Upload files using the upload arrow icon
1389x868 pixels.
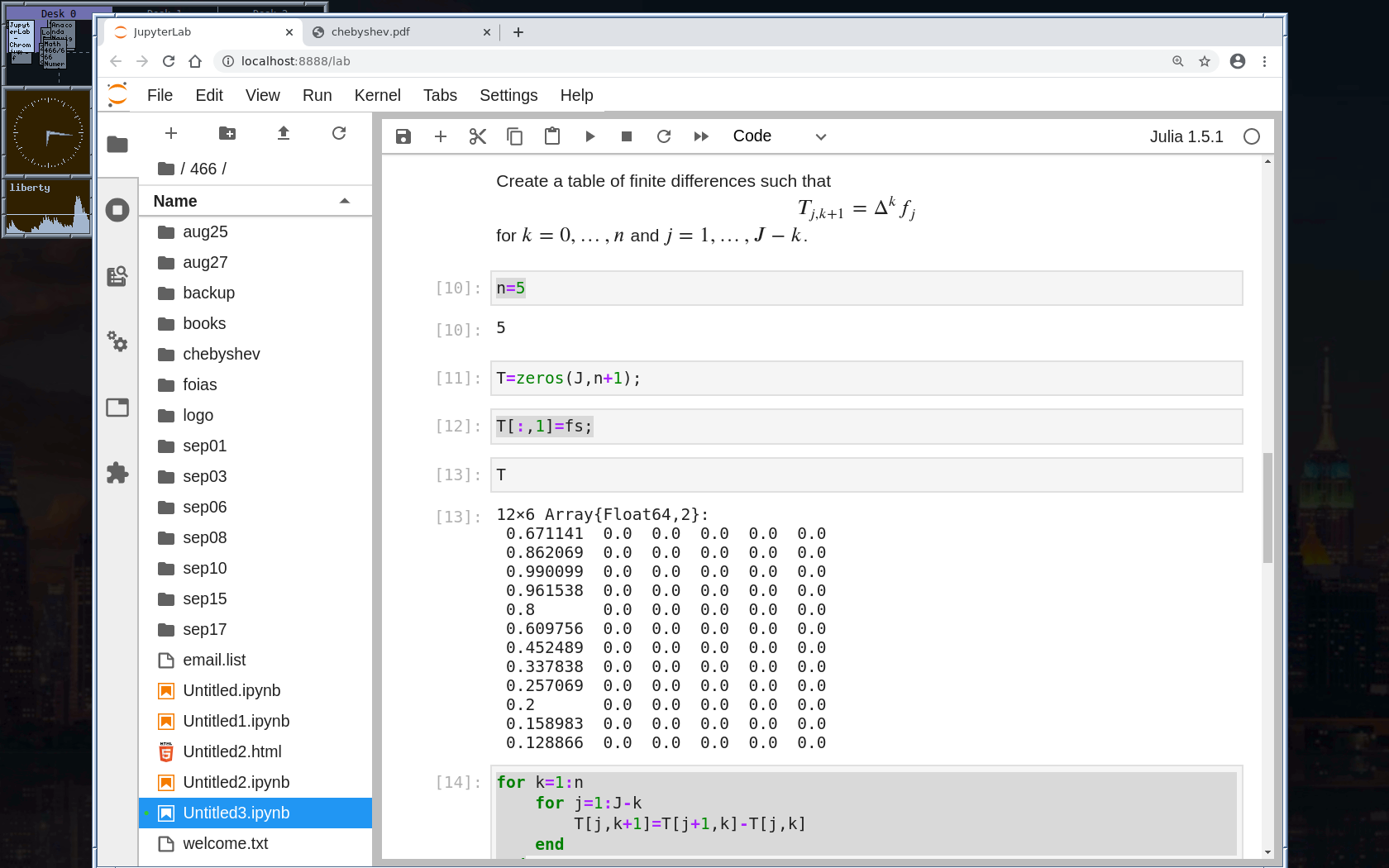click(x=284, y=133)
